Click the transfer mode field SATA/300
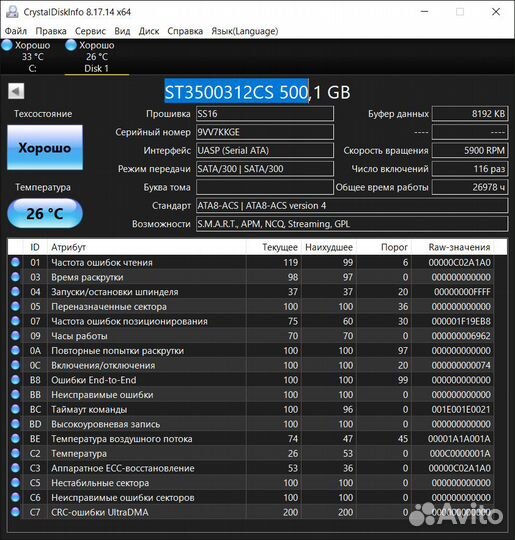 (x=265, y=169)
